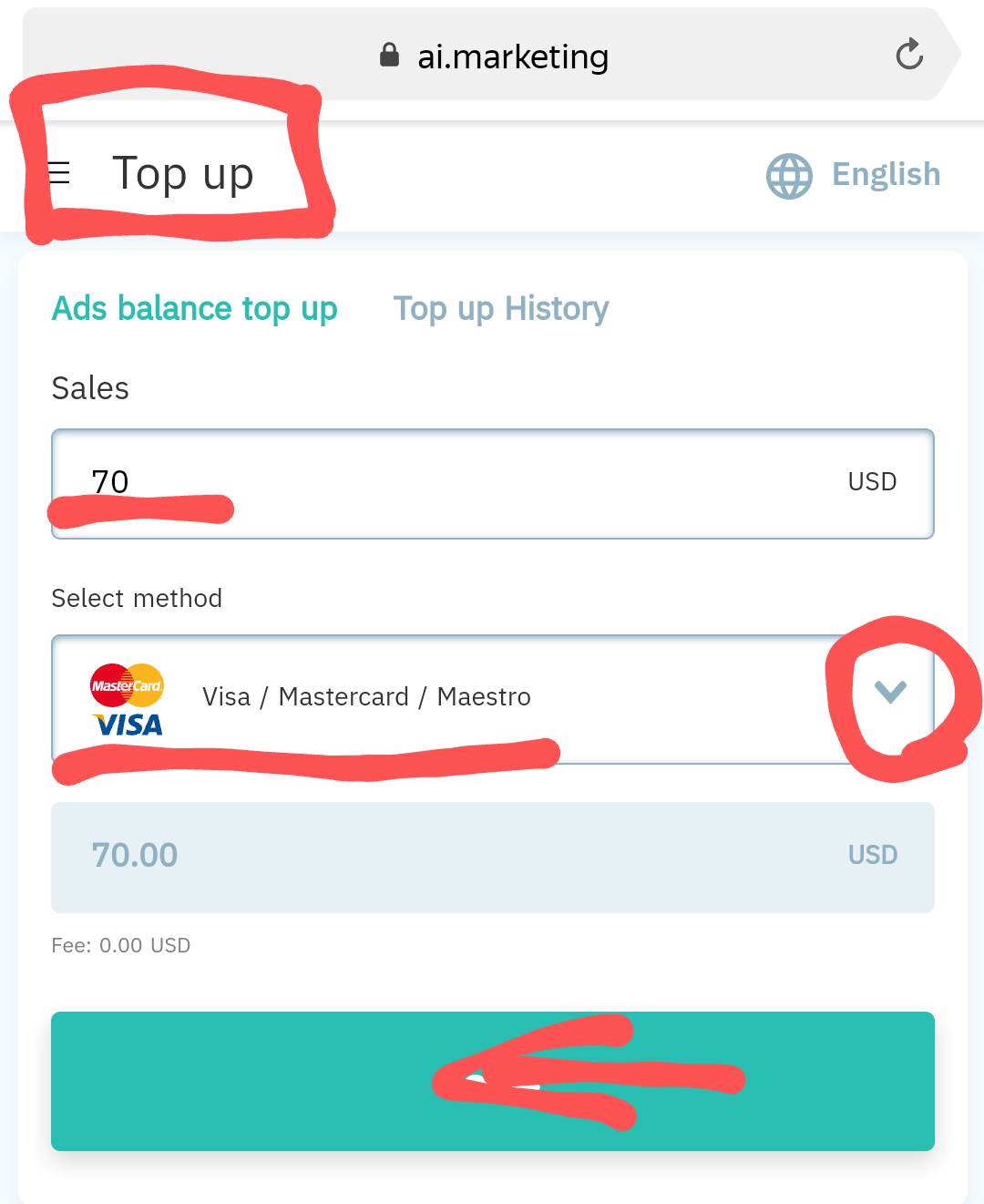Click the green submit button

493,1081
